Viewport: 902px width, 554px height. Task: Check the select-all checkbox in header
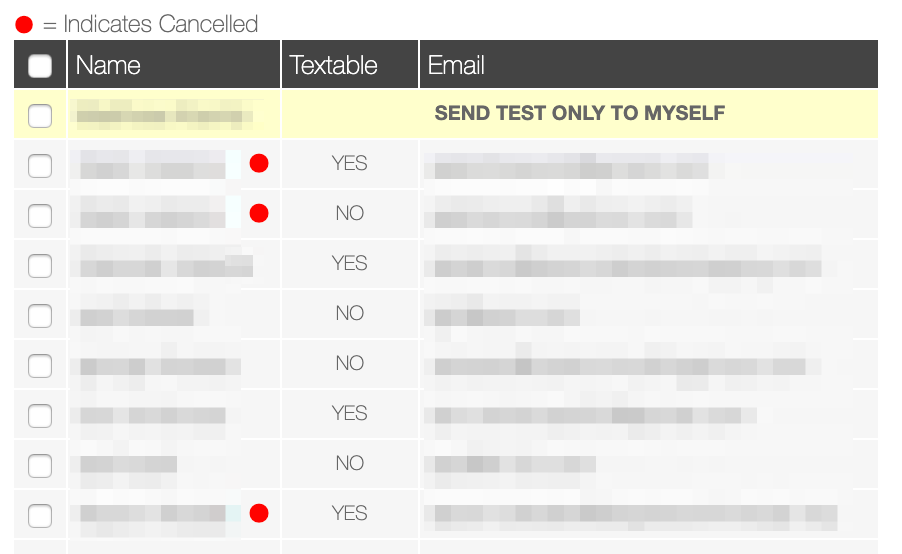coord(40,66)
